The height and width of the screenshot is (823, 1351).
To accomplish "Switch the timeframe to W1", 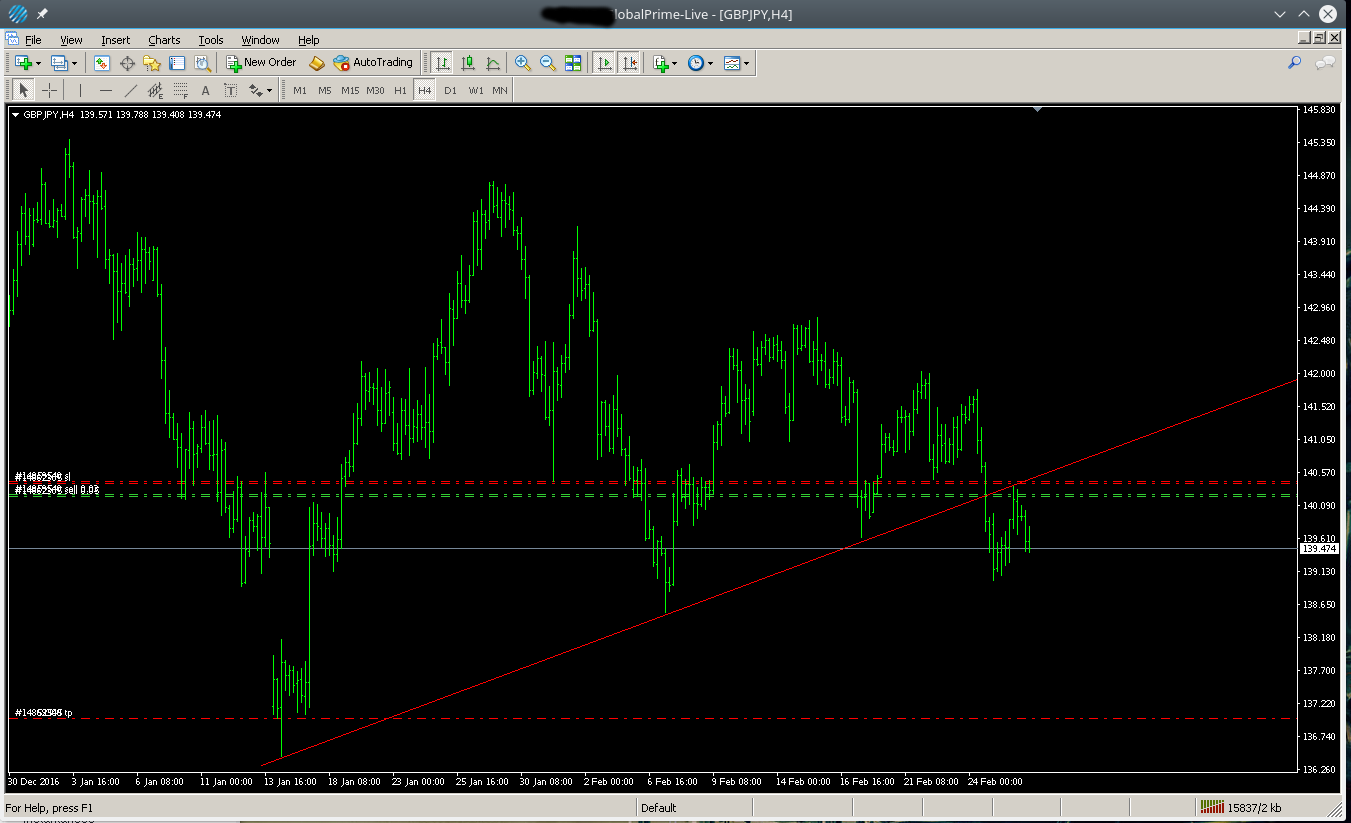I will pos(476,90).
